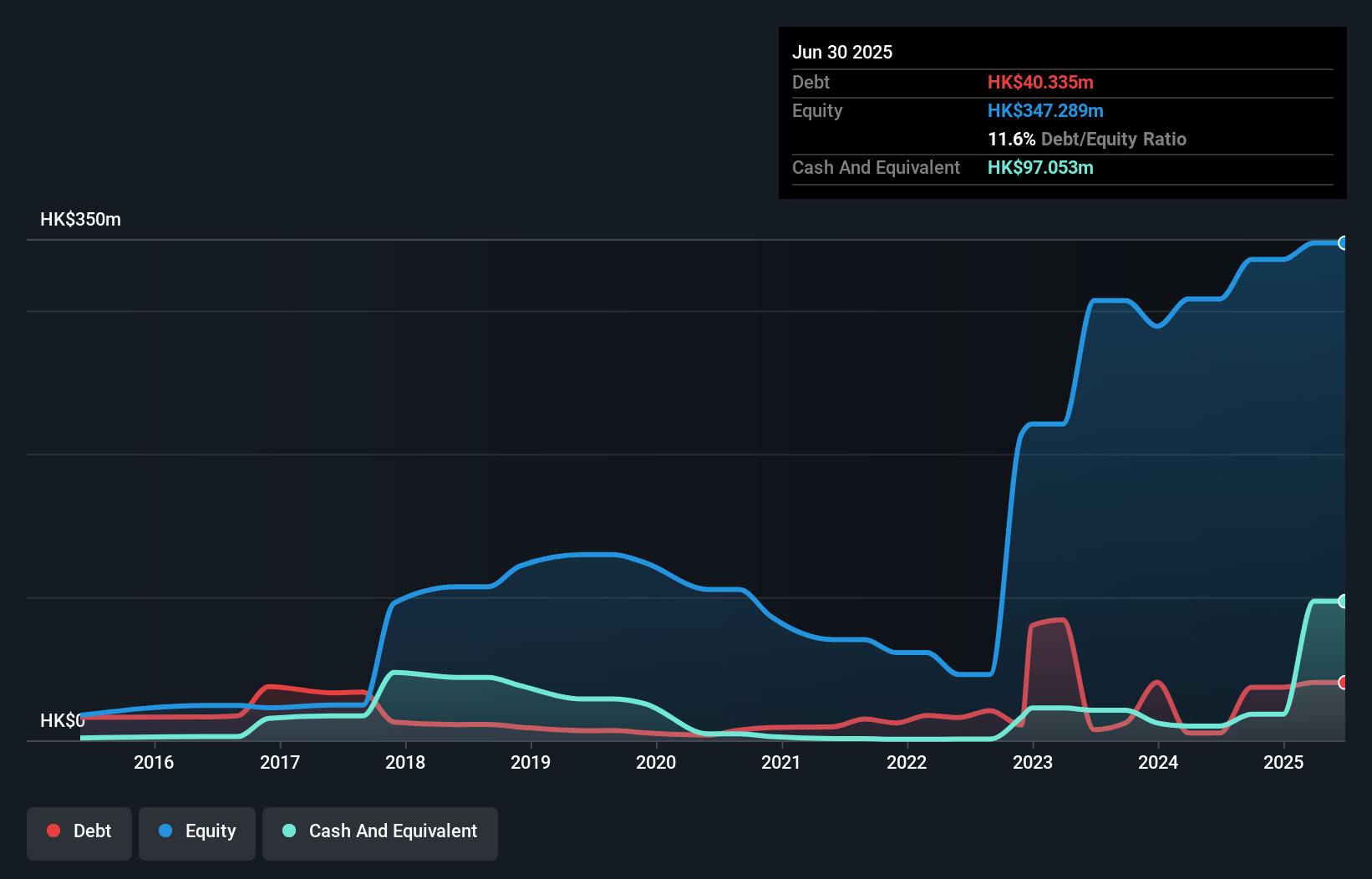This screenshot has width=1372, height=879.
Task: Open the Jun 30 2025 tooltip header
Action: point(842,52)
